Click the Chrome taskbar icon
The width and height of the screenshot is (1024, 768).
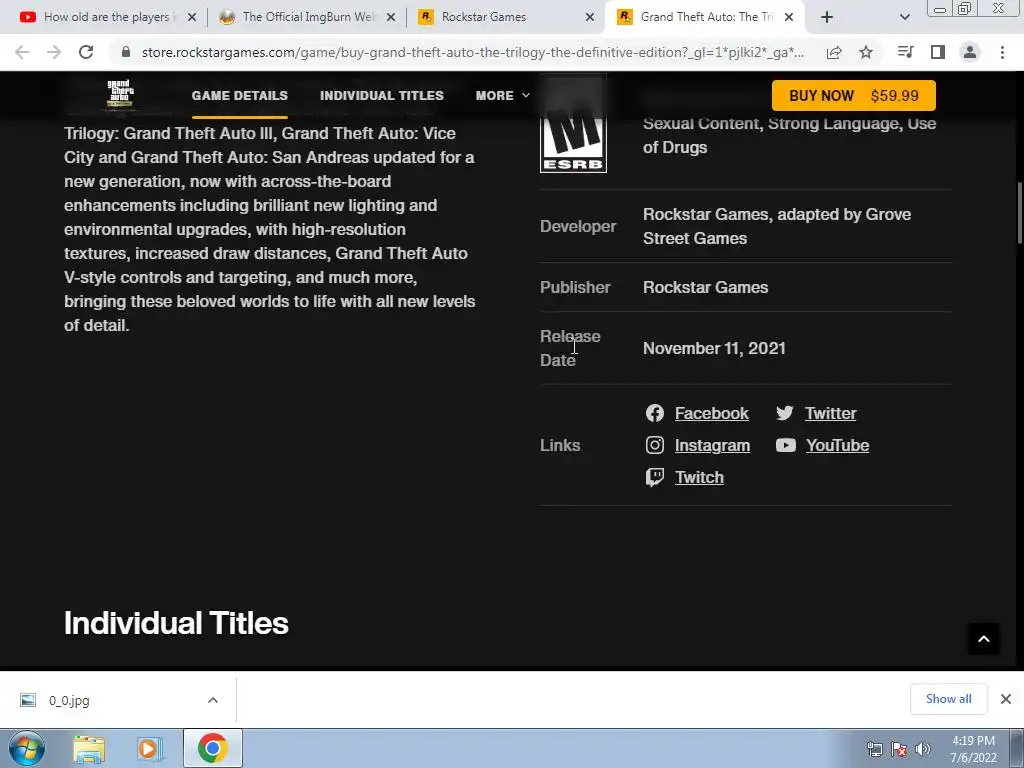[212, 748]
